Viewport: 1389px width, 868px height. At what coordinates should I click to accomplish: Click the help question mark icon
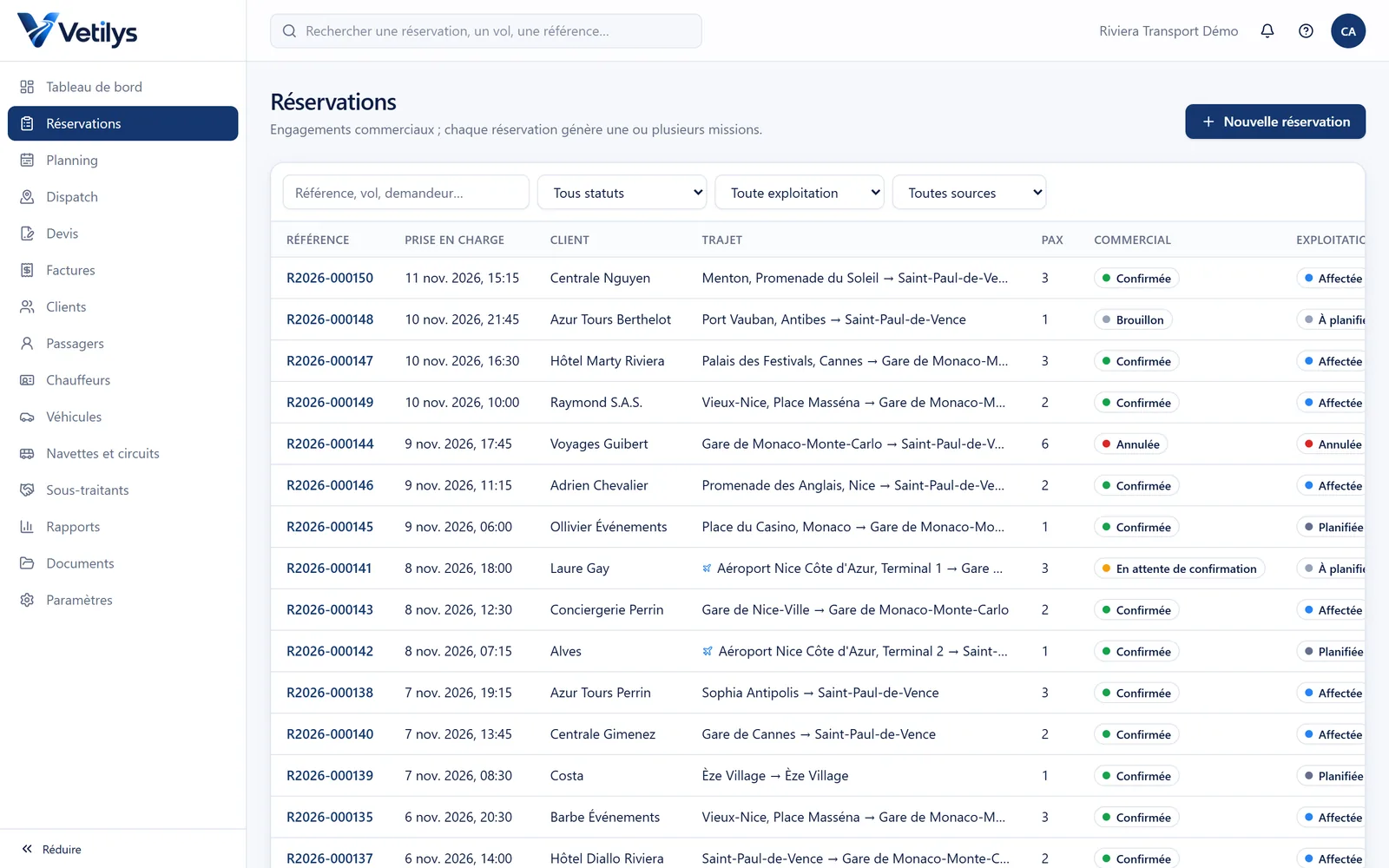[1306, 31]
